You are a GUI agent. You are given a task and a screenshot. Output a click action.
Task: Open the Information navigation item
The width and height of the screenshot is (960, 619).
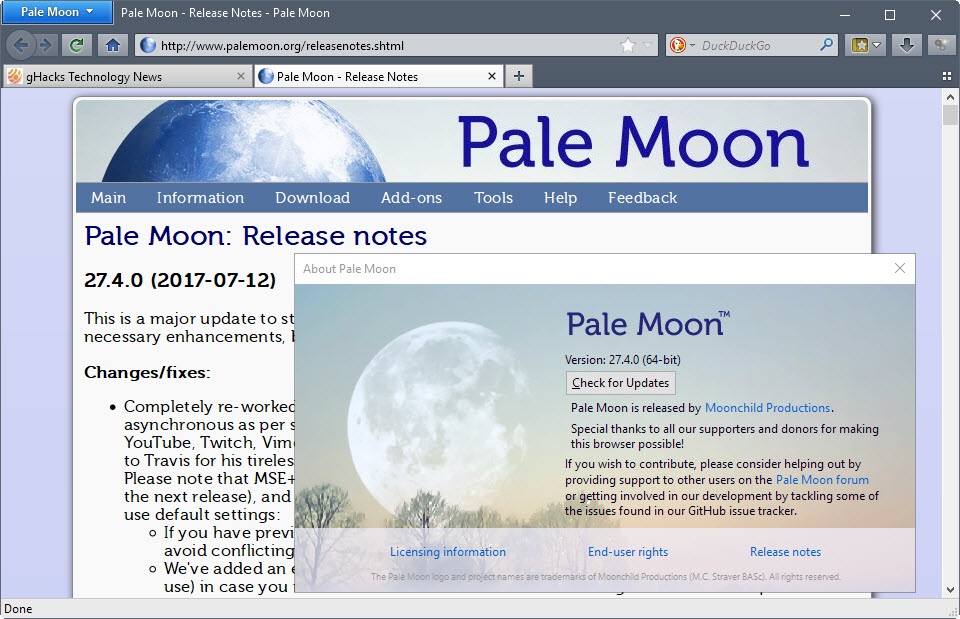(x=200, y=198)
